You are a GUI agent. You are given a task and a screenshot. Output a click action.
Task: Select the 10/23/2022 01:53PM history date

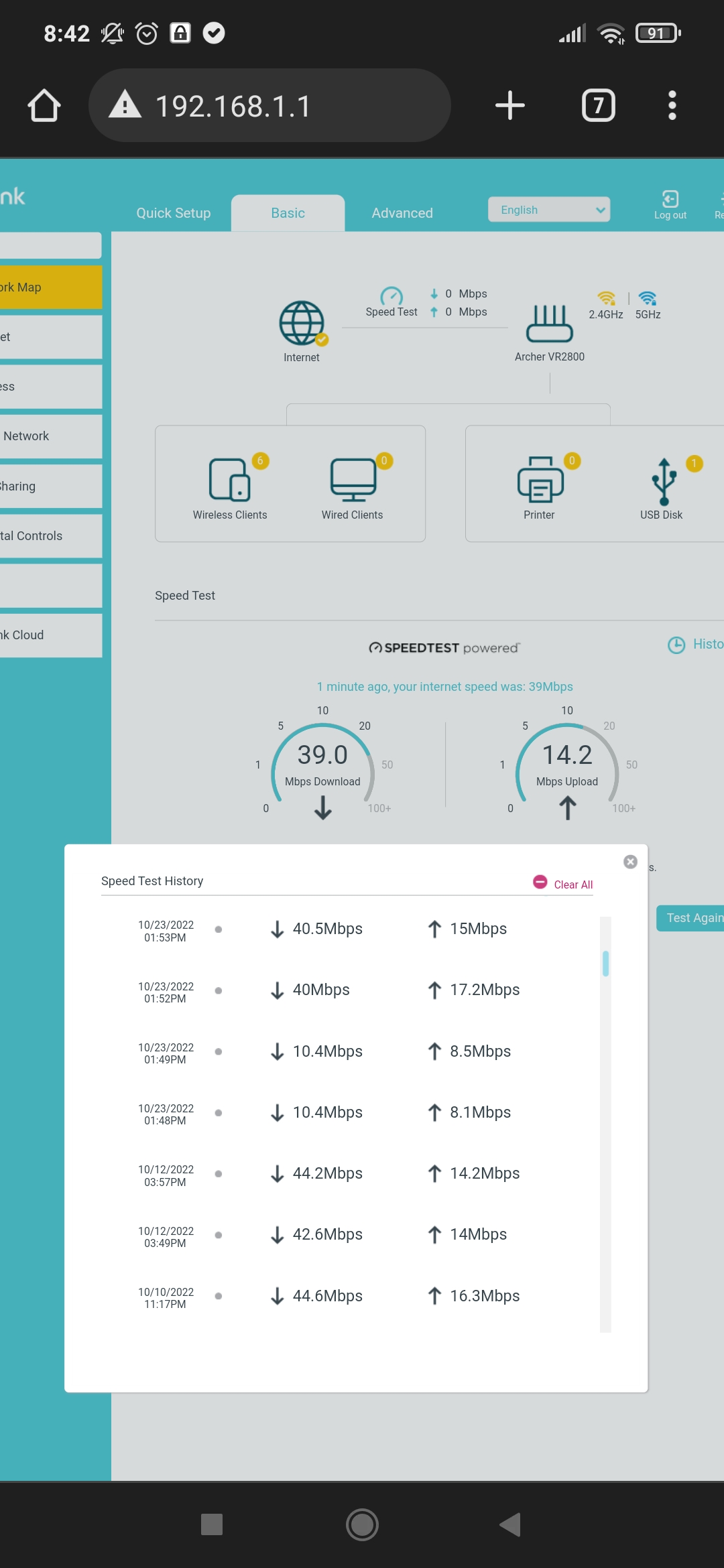pos(166,931)
